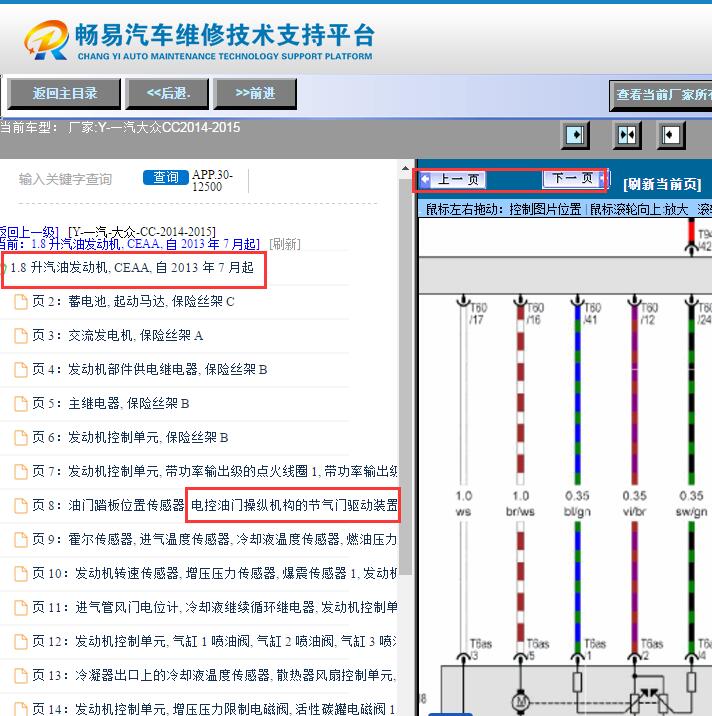The height and width of the screenshot is (716, 712).
Task: Click the T60/16 connector label in diagram
Action: [535, 313]
